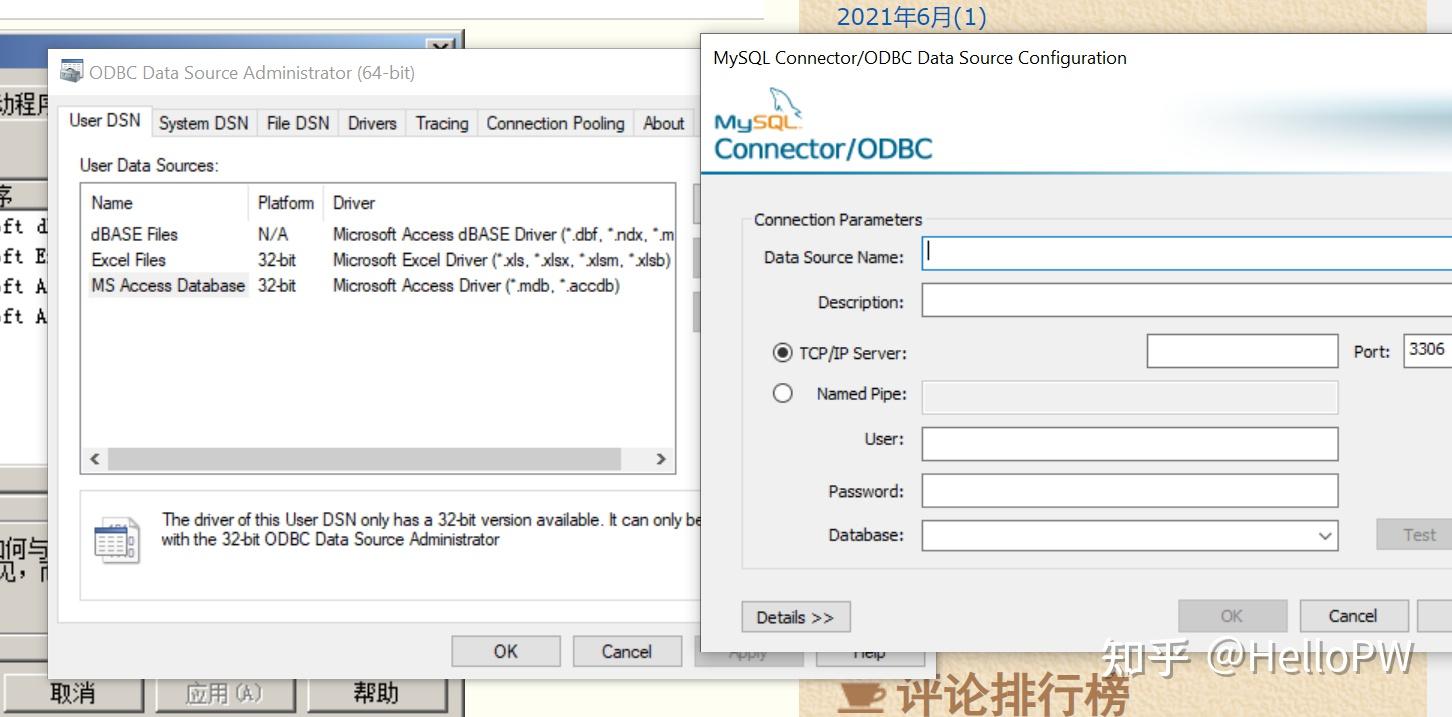Click the TCP/IP Server address field
The height and width of the screenshot is (717, 1452).
(x=1242, y=351)
